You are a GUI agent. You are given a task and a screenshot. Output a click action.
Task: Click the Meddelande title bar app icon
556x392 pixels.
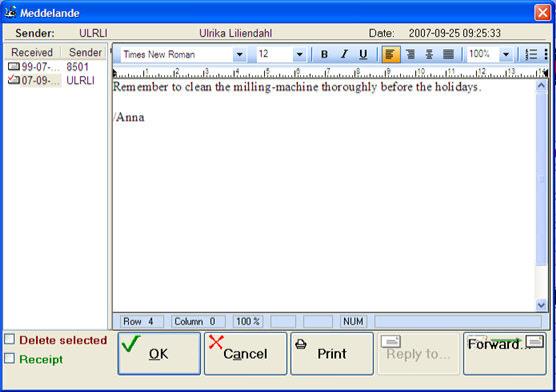click(x=10, y=12)
